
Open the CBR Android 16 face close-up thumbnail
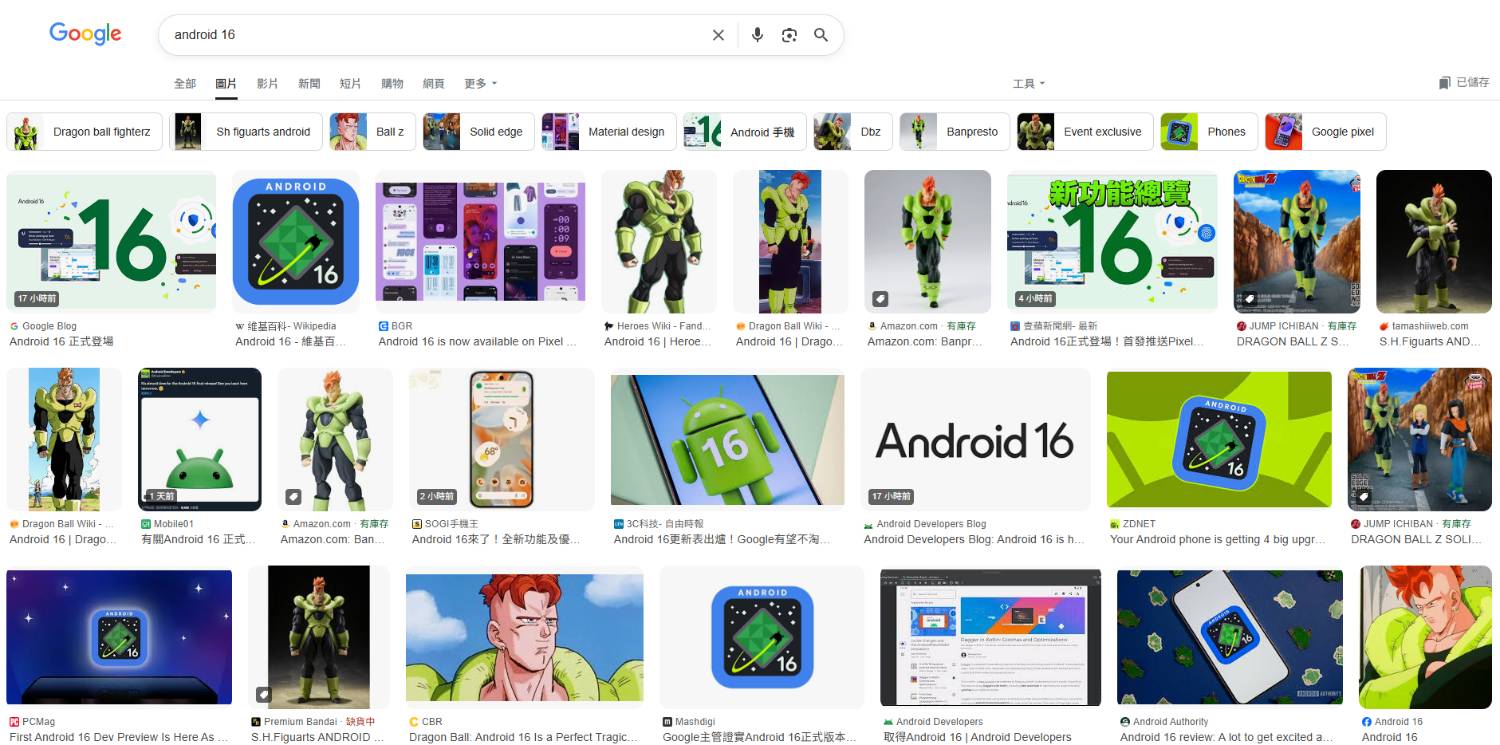tap(525, 637)
